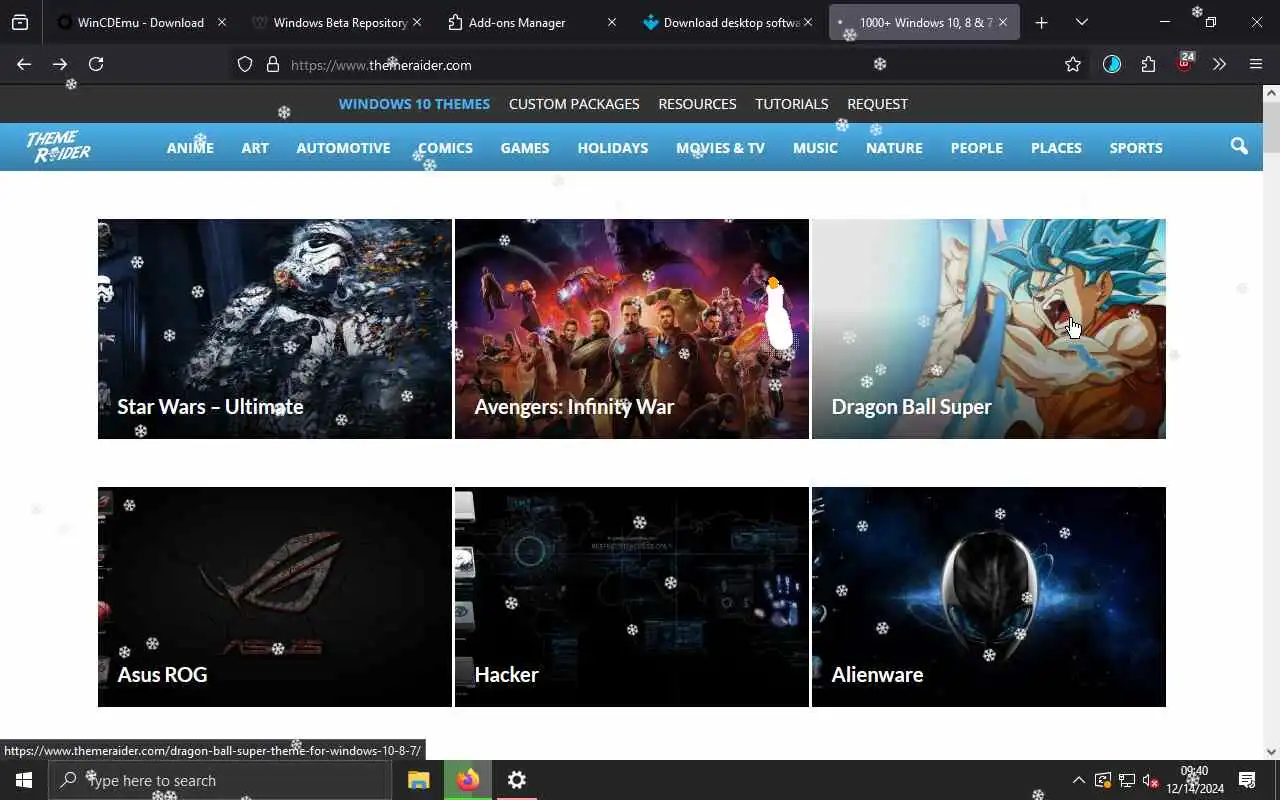
Task: Click the Theme Raider logo
Action: click(58, 147)
